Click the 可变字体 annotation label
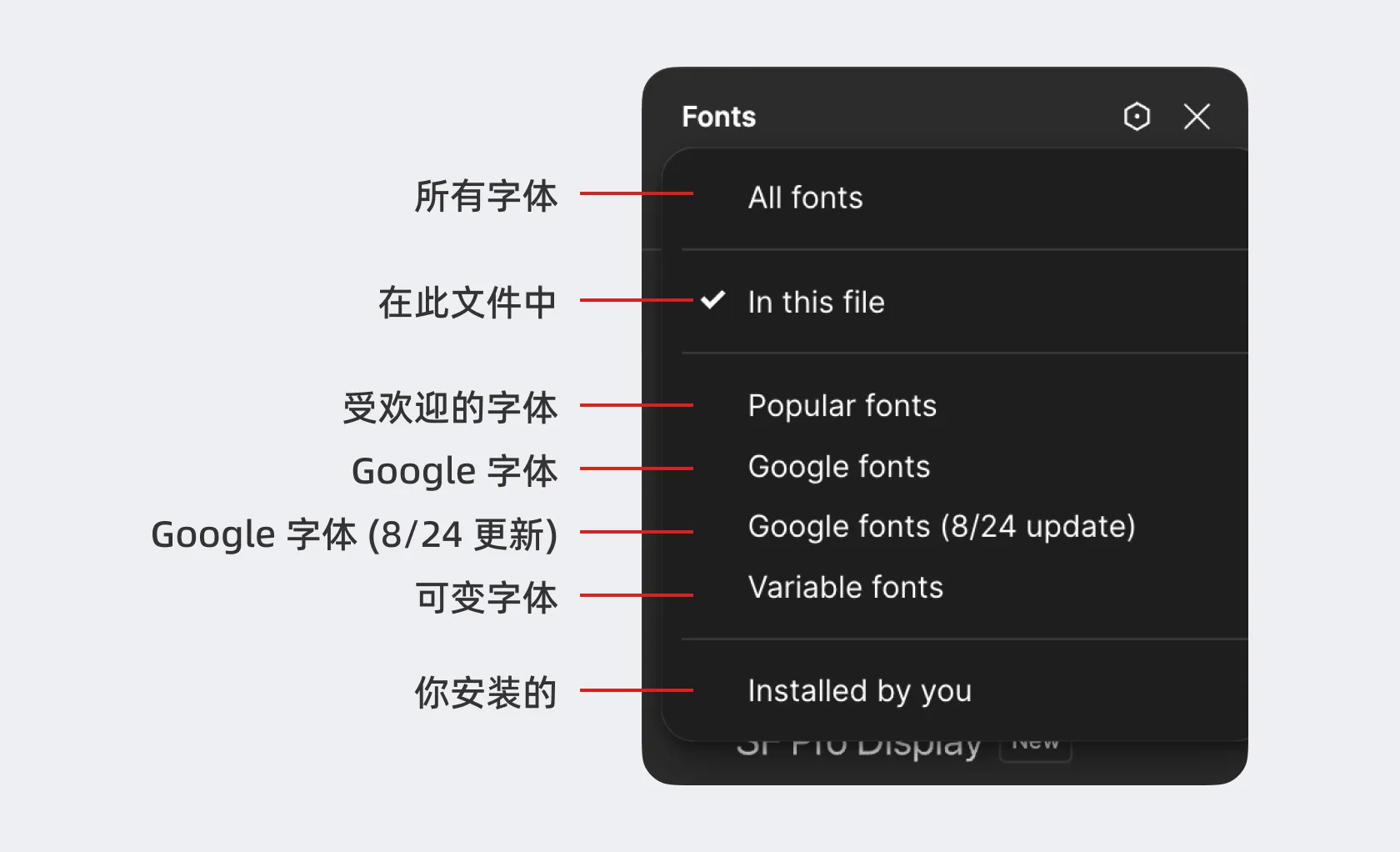This screenshot has width=1400, height=852. click(486, 598)
